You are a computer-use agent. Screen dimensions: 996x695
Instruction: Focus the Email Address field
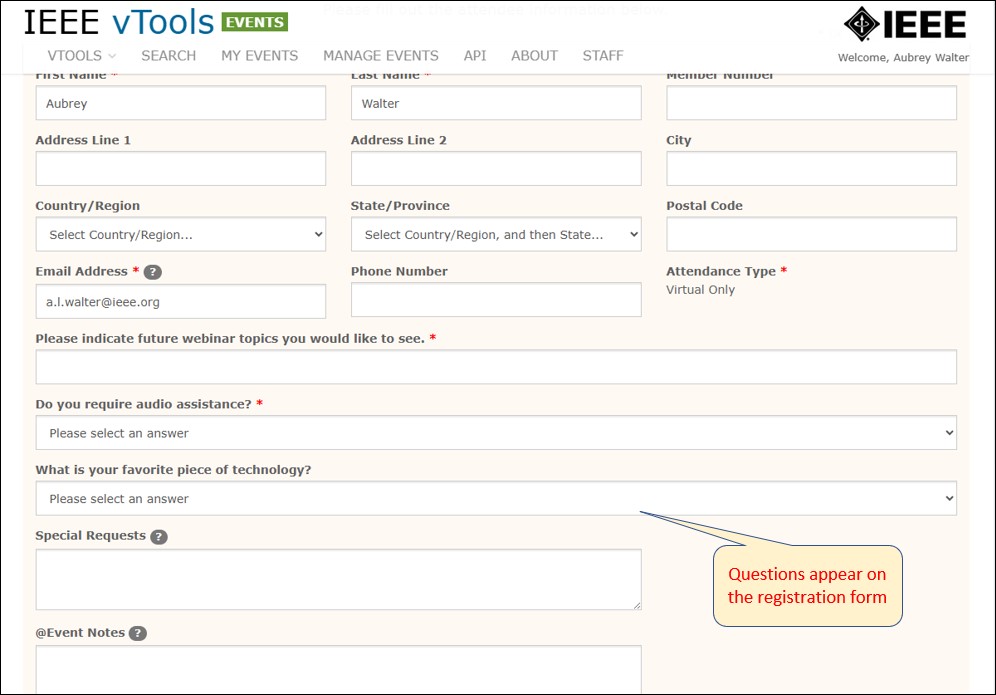pos(180,301)
